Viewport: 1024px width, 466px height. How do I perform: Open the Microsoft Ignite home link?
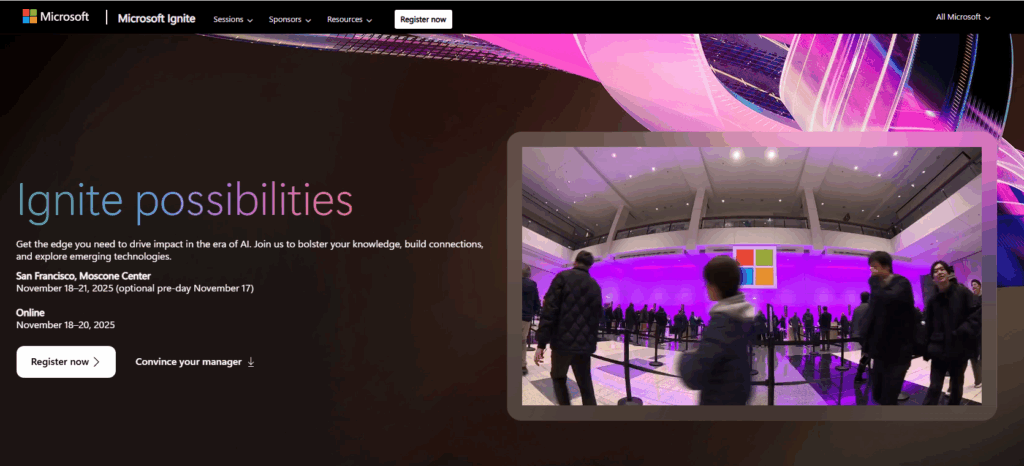156,18
